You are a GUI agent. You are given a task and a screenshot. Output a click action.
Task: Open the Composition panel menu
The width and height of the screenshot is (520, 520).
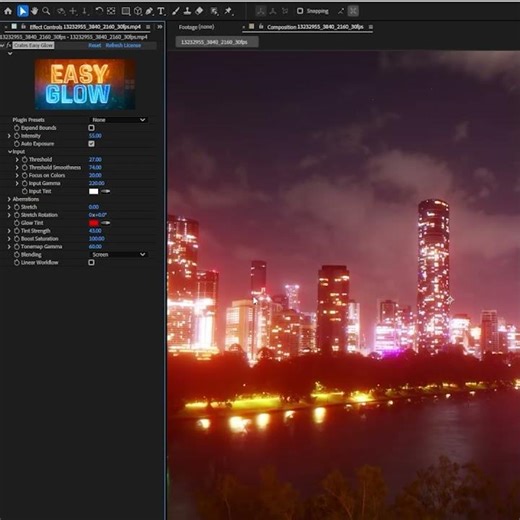(370, 27)
